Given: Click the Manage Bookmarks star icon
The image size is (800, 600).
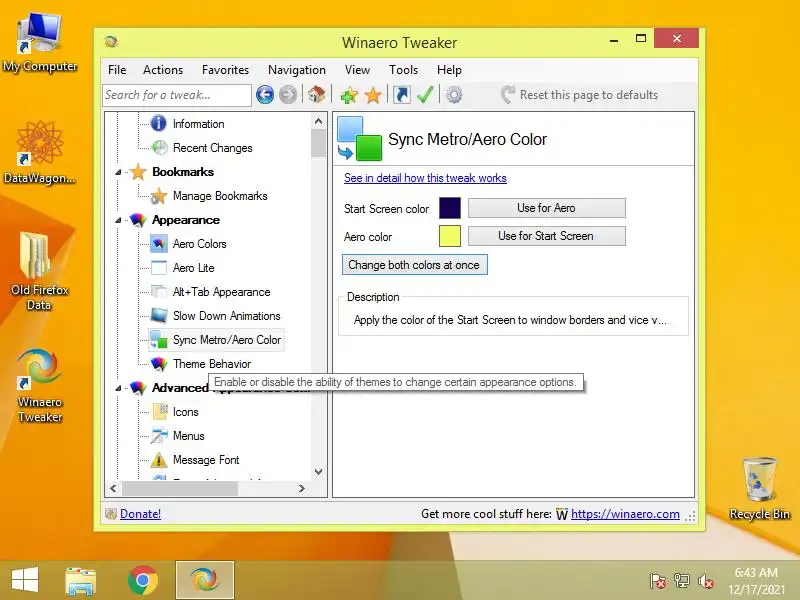Looking at the screenshot, I should 159,196.
